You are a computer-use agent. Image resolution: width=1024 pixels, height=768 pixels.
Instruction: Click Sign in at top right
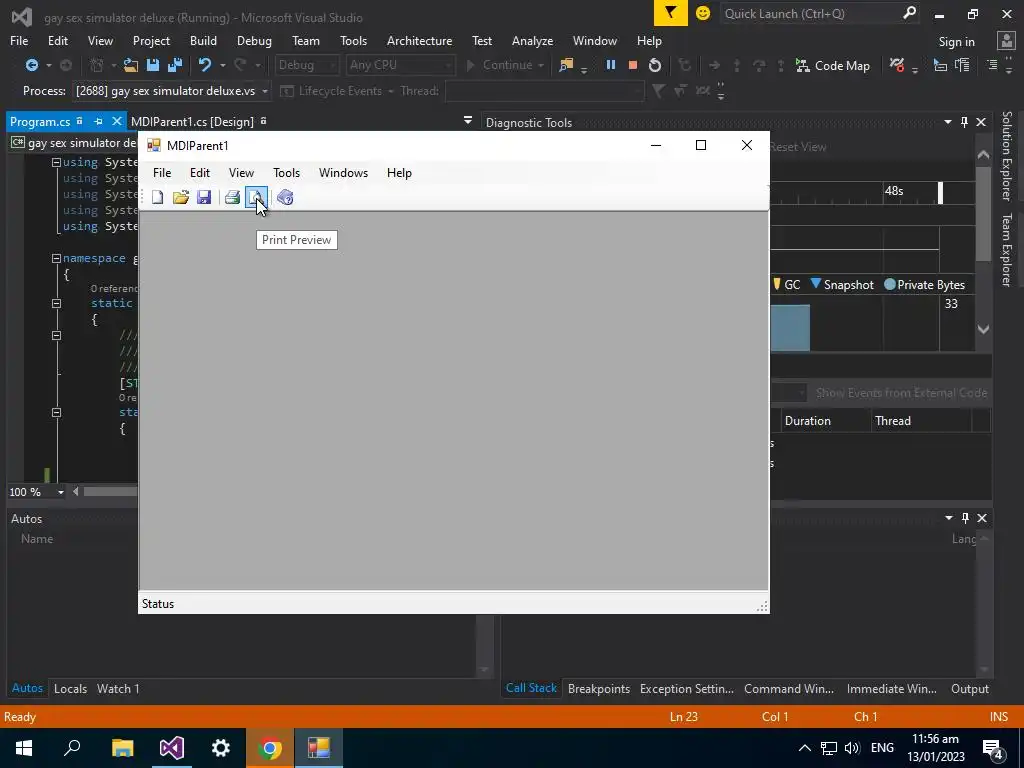(956, 41)
